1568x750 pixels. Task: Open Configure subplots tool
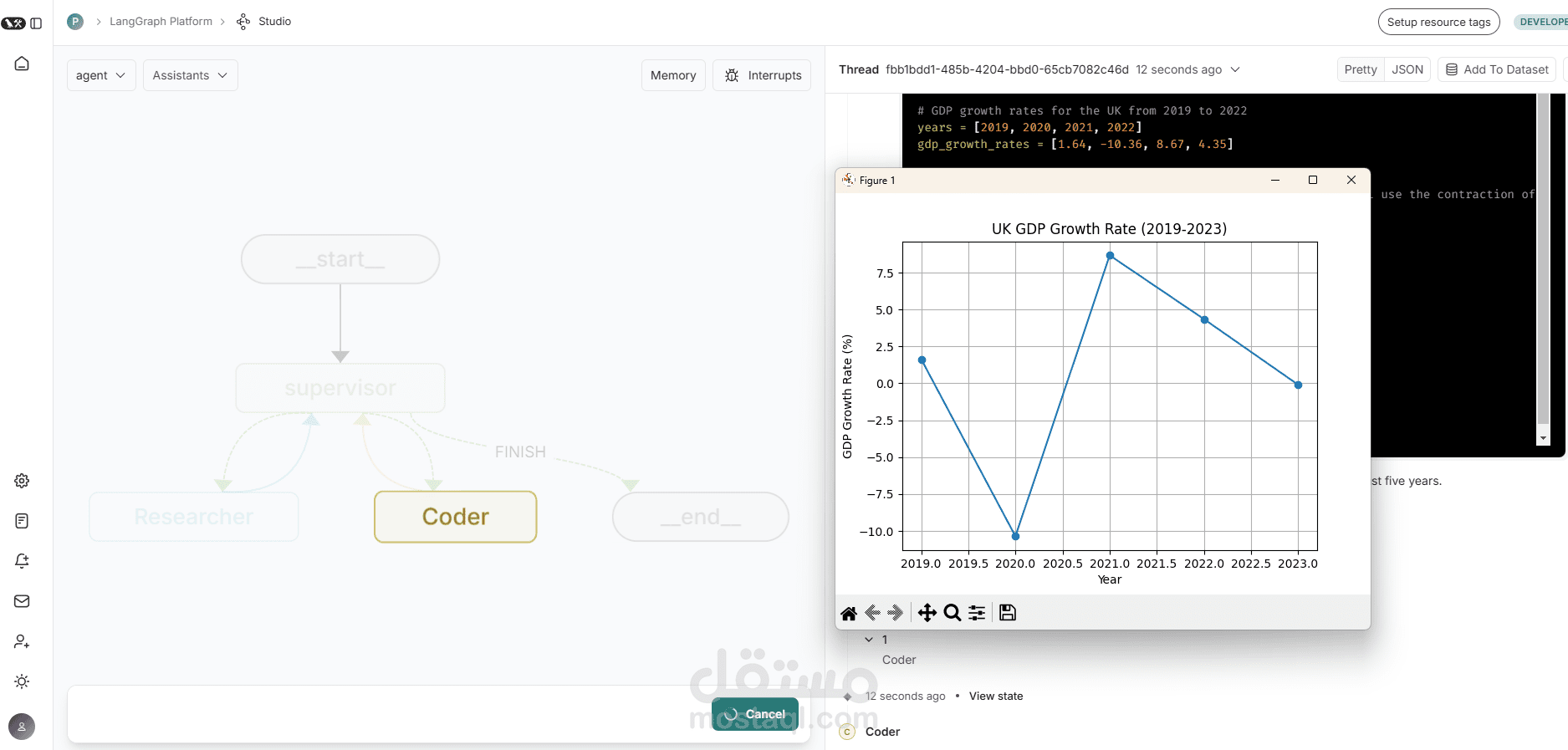(977, 613)
